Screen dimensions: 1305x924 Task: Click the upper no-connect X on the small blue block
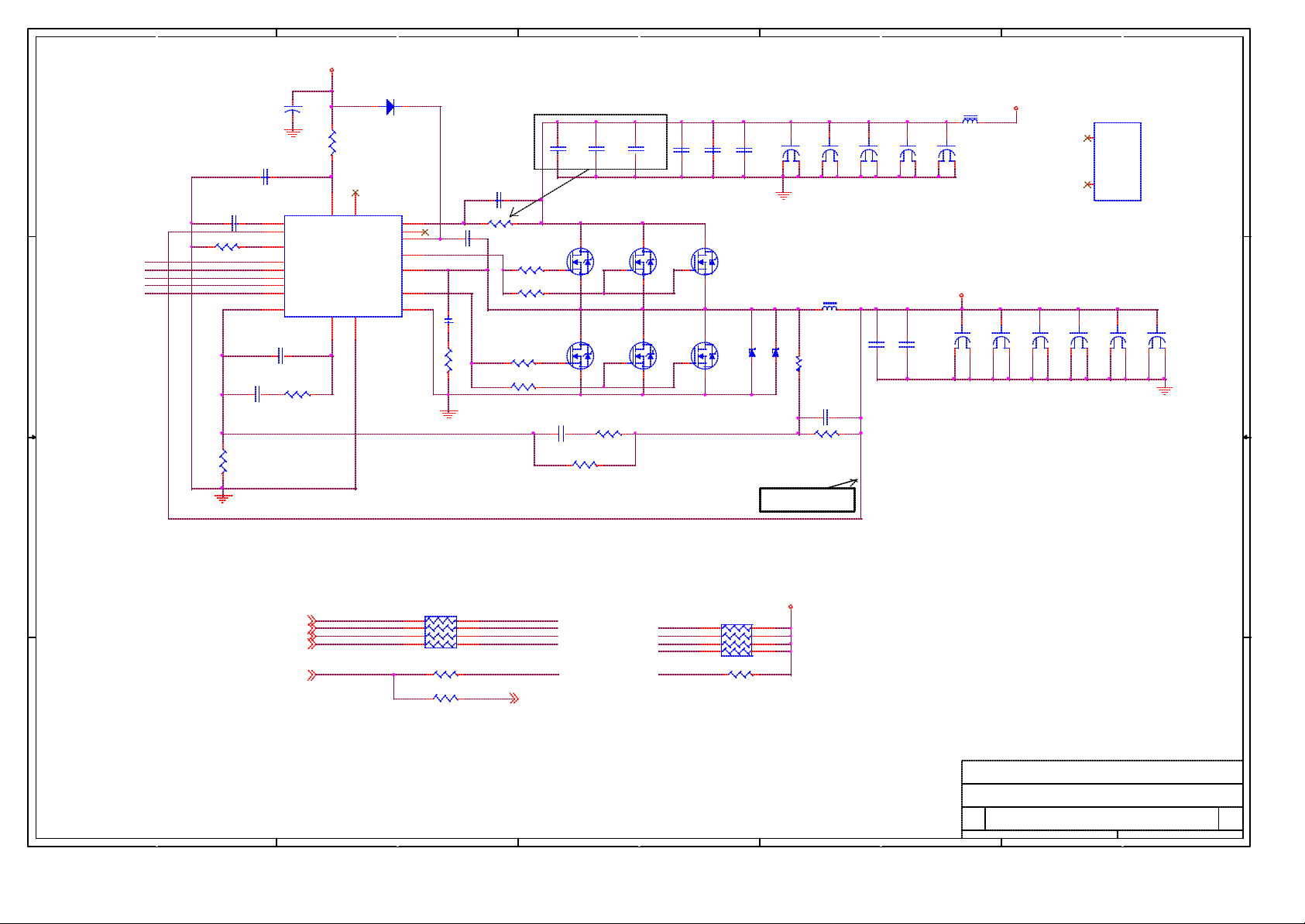1087,138
